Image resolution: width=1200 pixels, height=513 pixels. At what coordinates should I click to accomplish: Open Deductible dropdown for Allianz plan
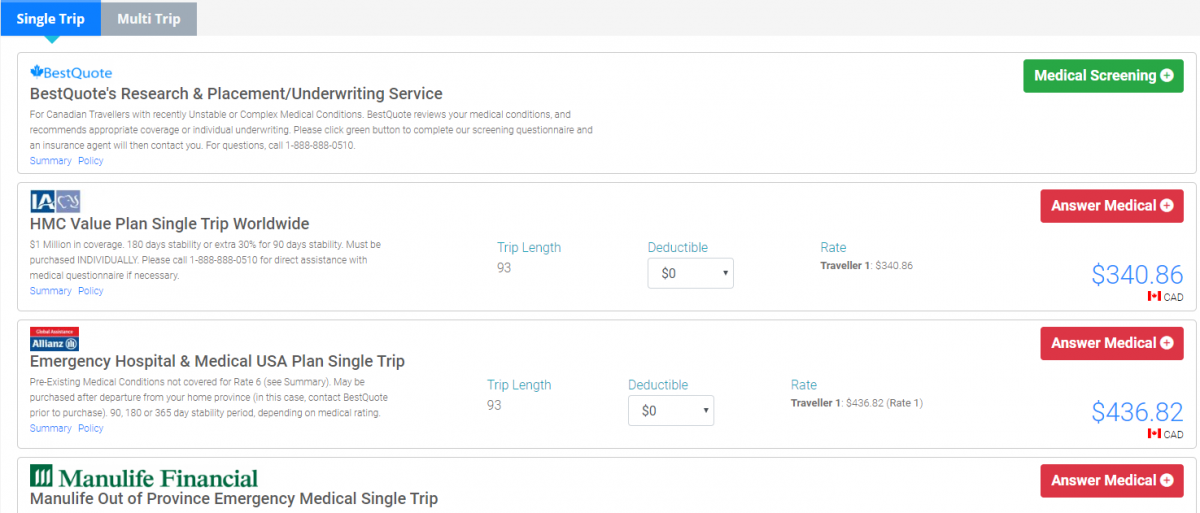pos(671,410)
